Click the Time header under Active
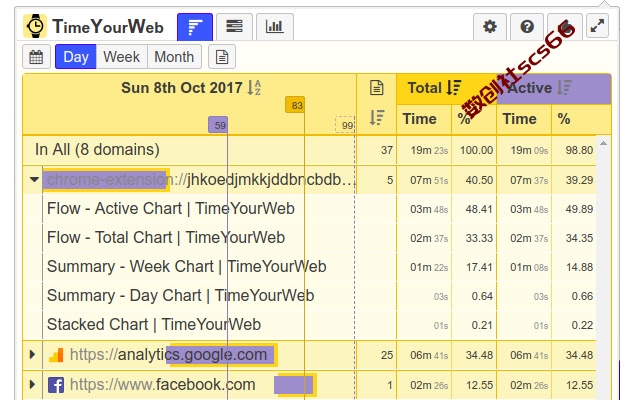This screenshot has height=400, width=640. pyautogui.click(x=520, y=119)
